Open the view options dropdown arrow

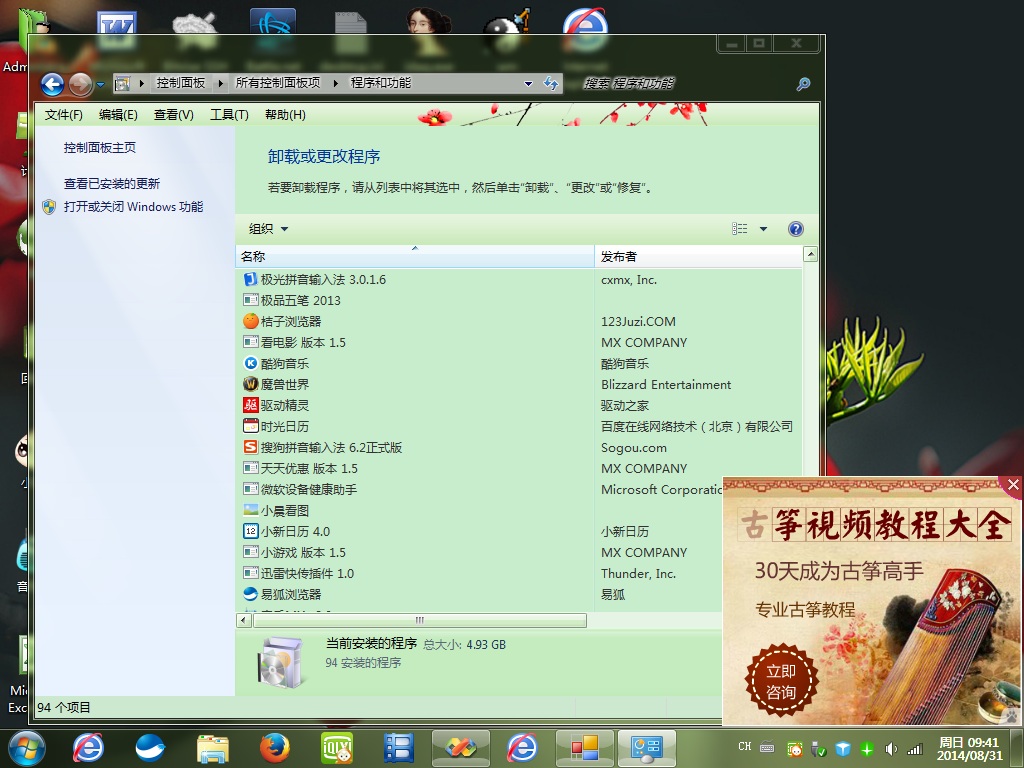pyautogui.click(x=763, y=229)
